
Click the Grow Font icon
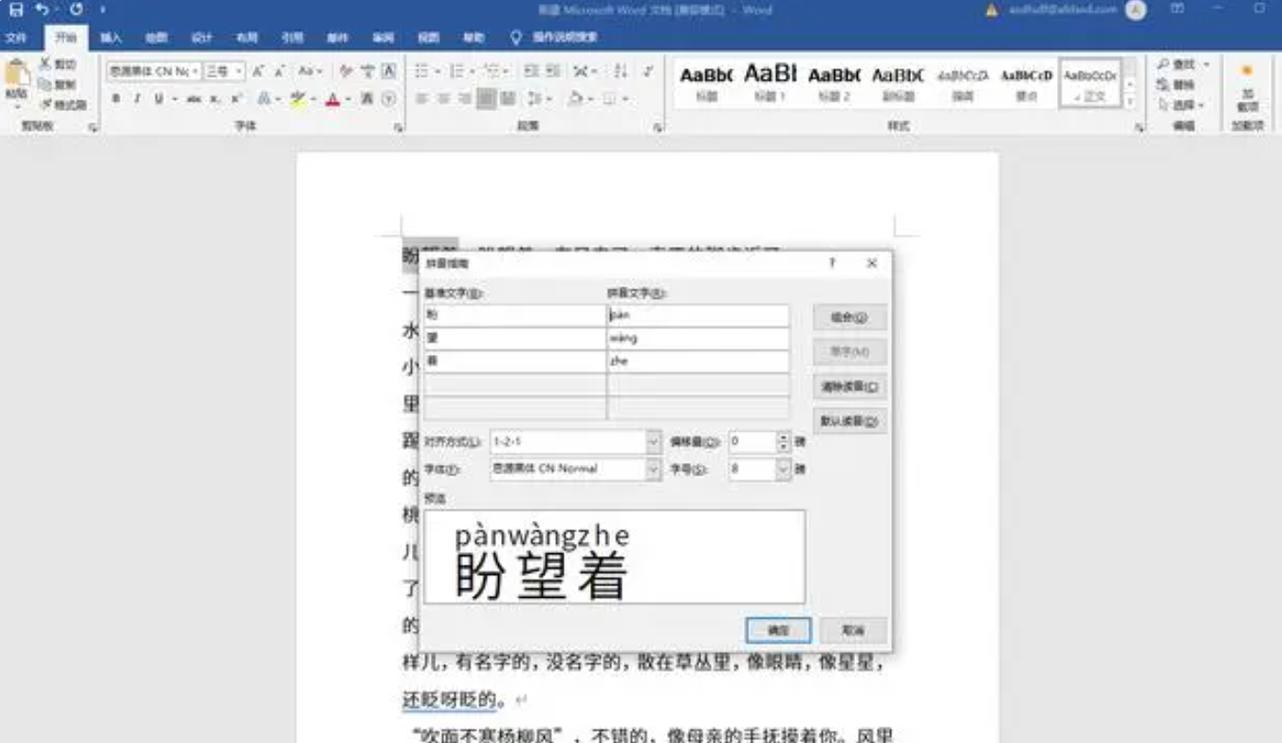(x=258, y=71)
